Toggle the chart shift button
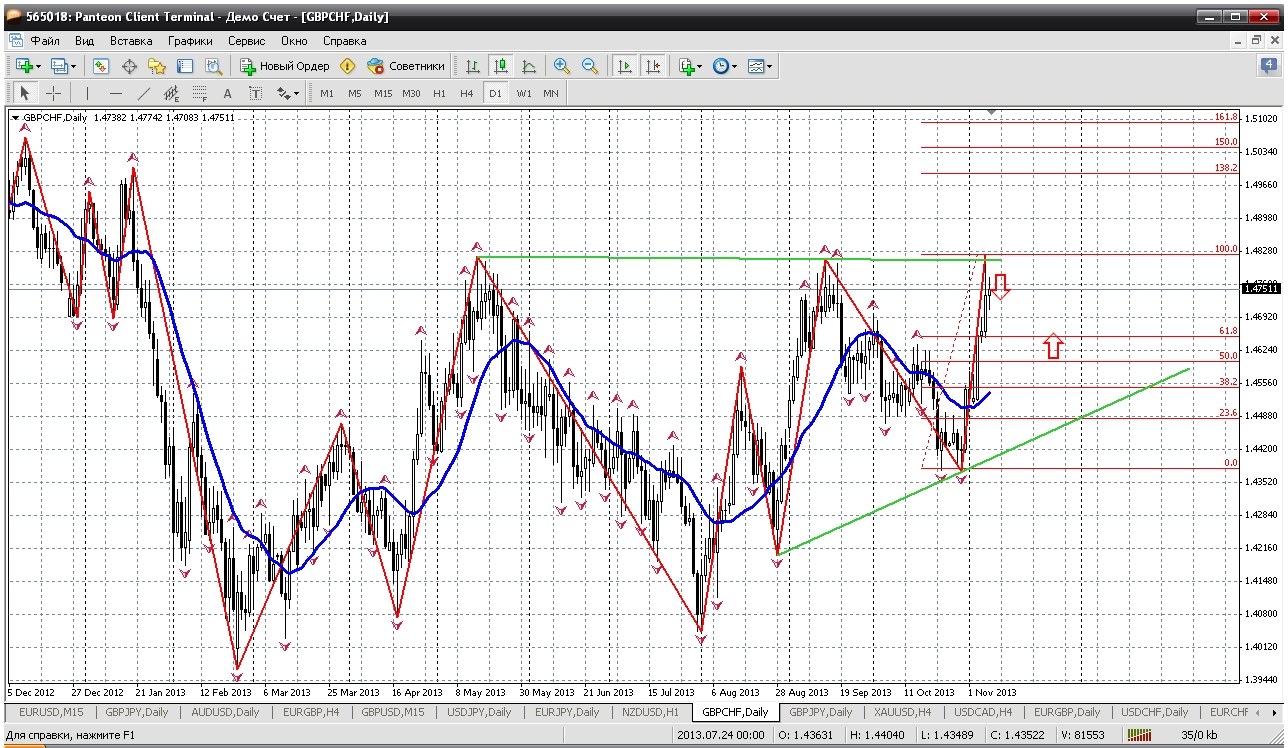Viewport: 1288px width, 748px height. 653,66
